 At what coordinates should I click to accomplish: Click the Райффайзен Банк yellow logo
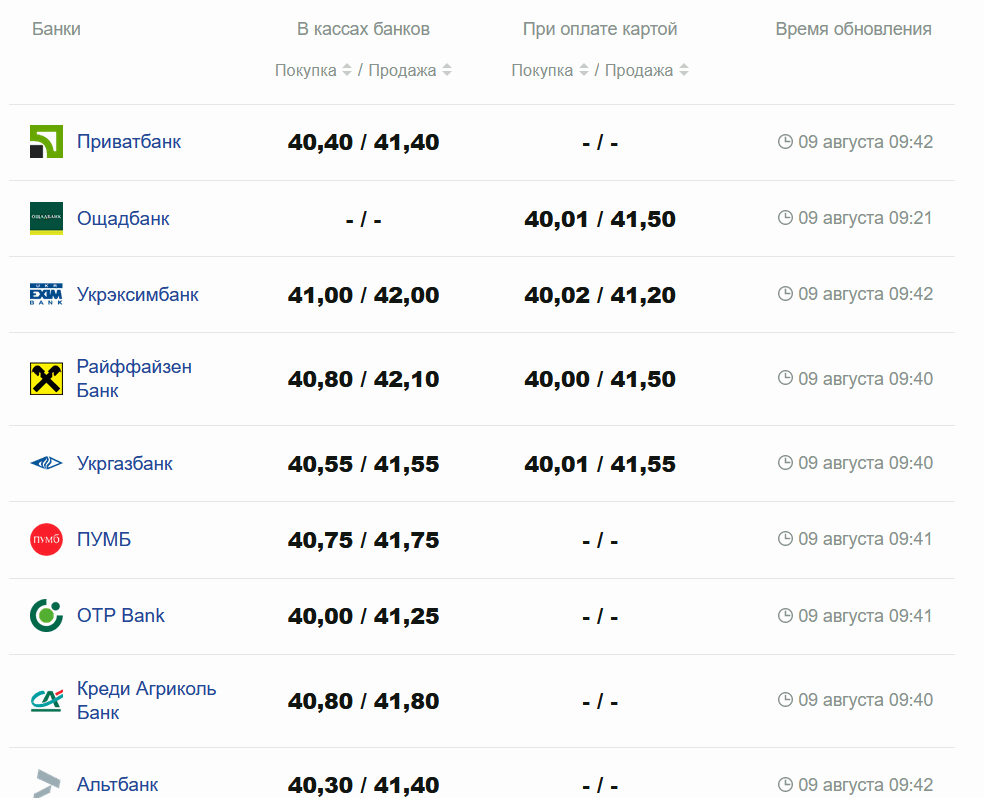[46, 379]
